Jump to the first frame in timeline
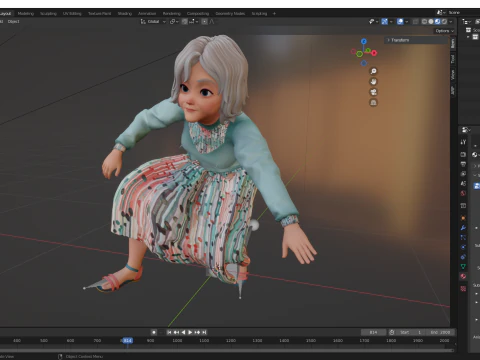 tap(169, 332)
